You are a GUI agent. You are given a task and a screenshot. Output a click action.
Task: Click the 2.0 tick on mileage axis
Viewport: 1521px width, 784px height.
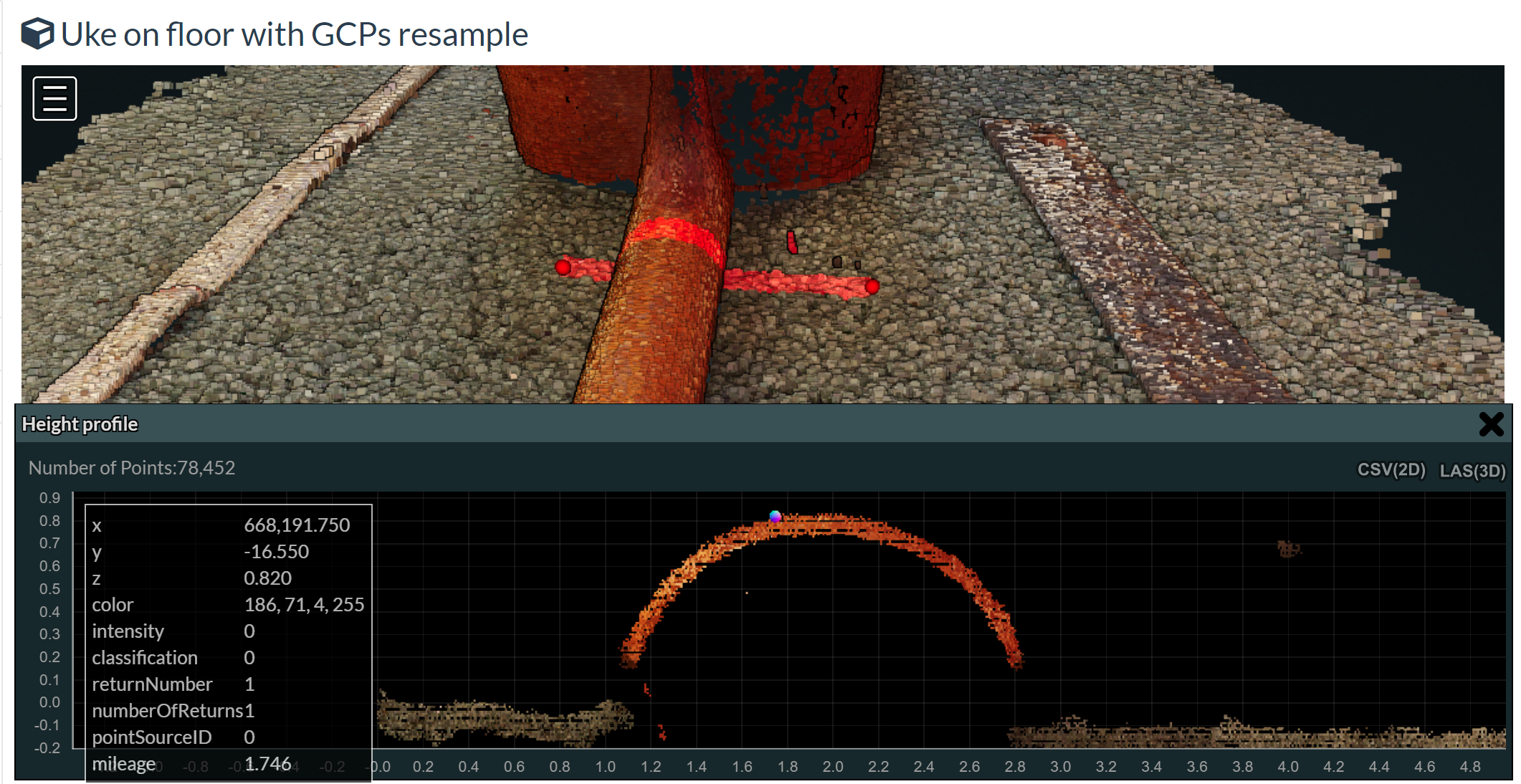pyautogui.click(x=833, y=767)
